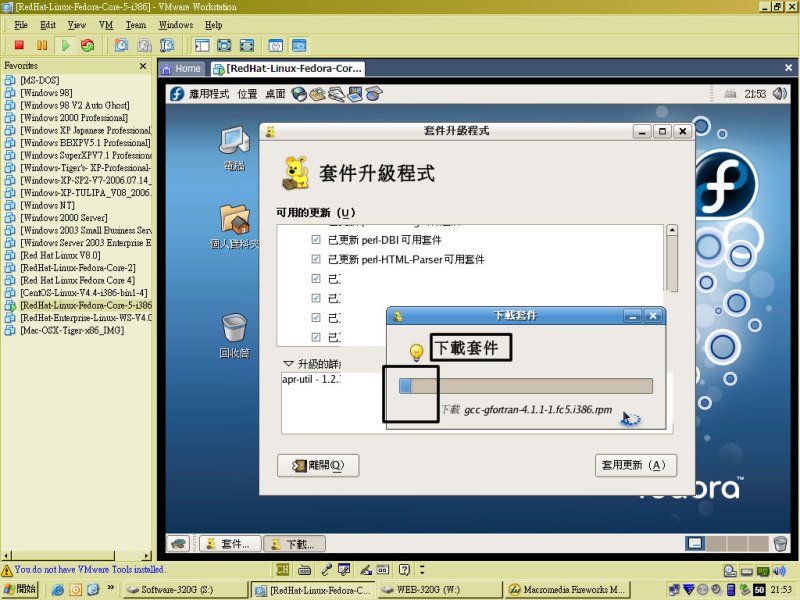Switch to 下載... window in Fedora taskbar

click(x=294, y=544)
